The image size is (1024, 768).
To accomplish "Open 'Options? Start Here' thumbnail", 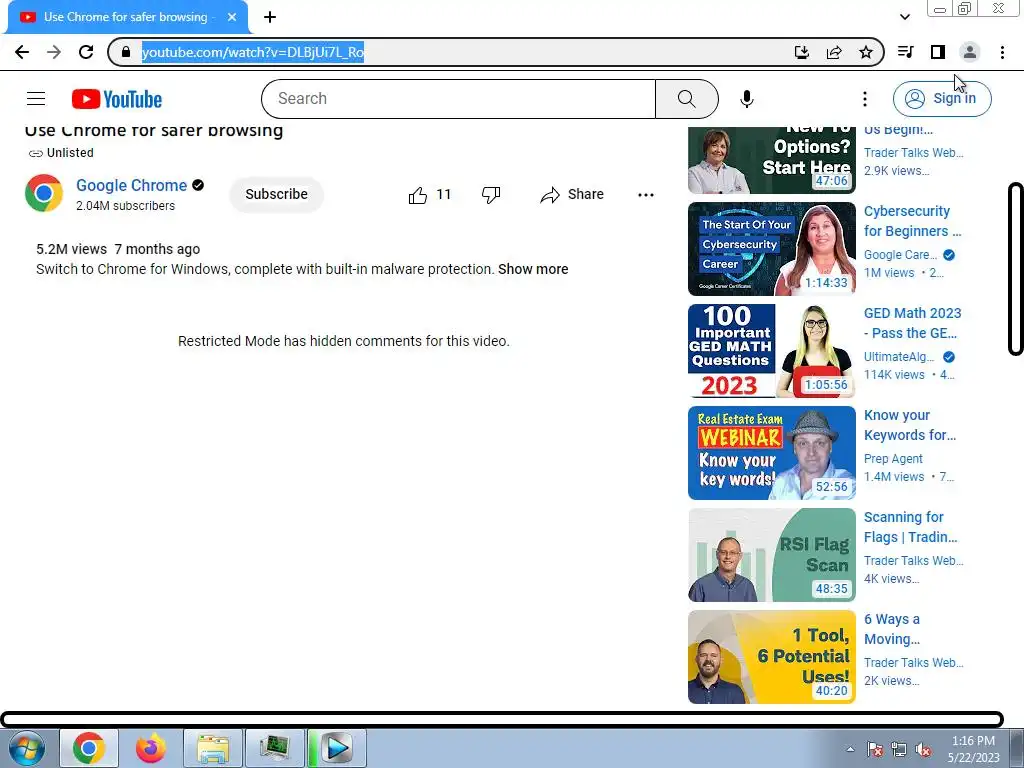I will pyautogui.click(x=771, y=160).
